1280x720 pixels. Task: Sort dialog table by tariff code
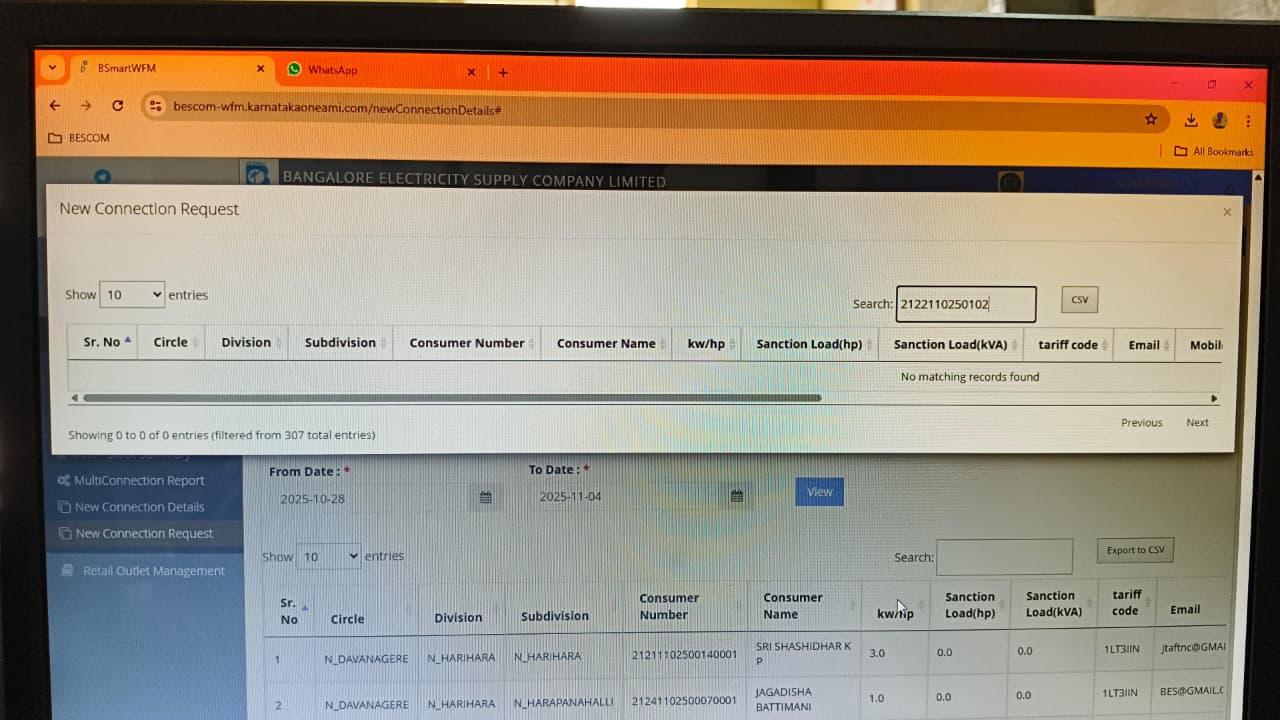point(1068,345)
